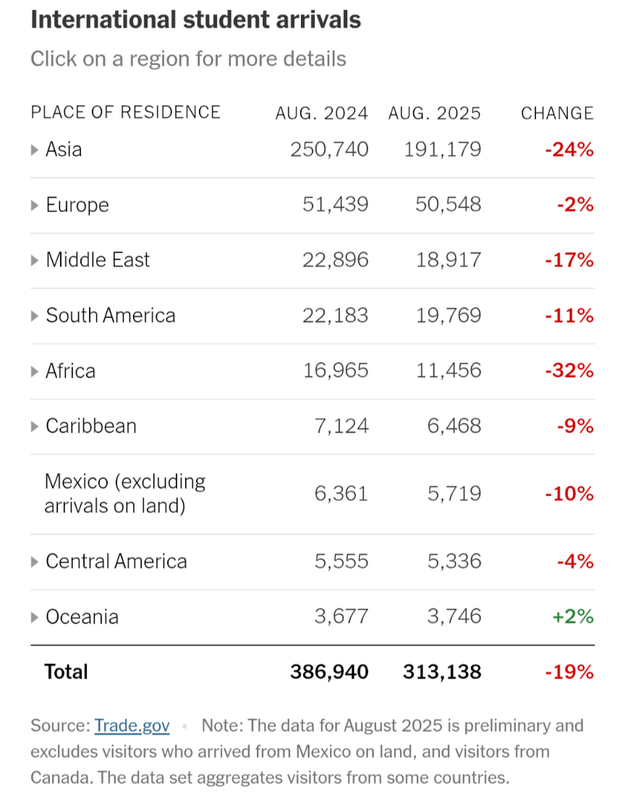Click the South America expand triangle

point(35,316)
